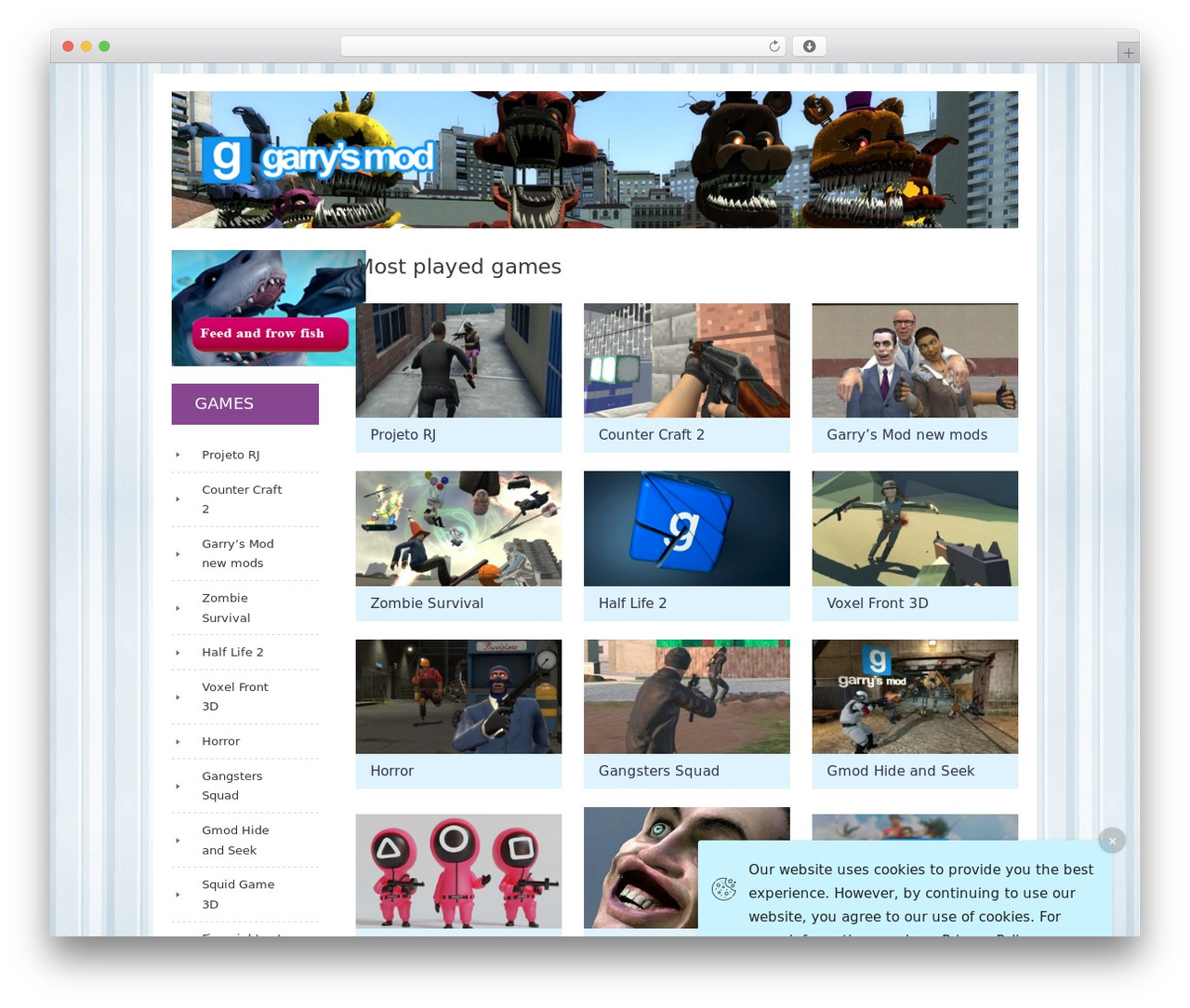Viewport: 1190px width, 1008px height.
Task: Open Squid Game 3D sidebar link
Action: coord(238,894)
